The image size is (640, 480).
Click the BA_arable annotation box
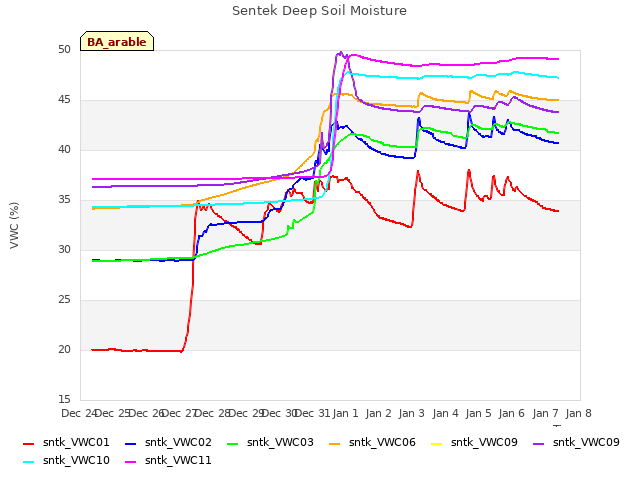point(117,41)
